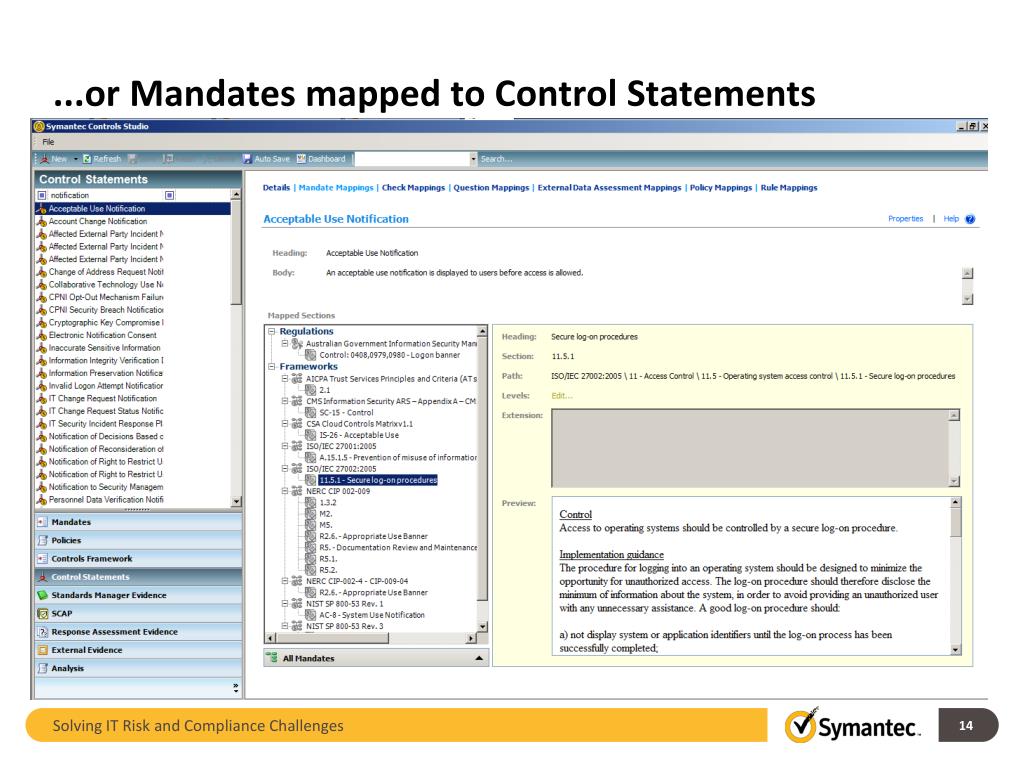
Task: Select Electronic Notification Consent item
Action: (x=102, y=335)
